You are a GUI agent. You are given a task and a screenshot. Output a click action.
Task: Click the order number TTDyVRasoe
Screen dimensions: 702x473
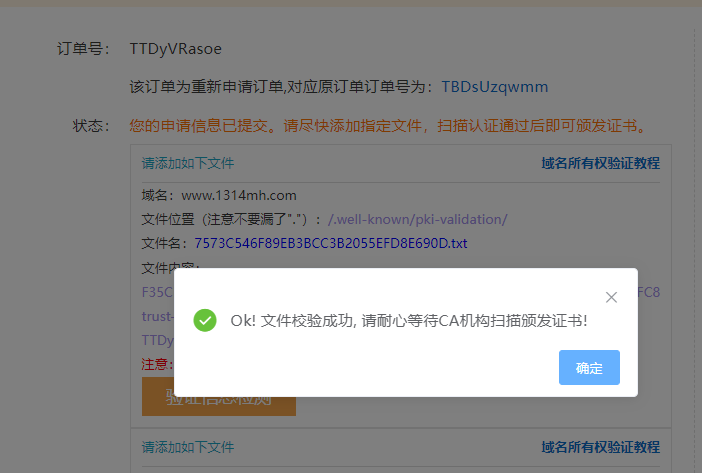coord(176,48)
